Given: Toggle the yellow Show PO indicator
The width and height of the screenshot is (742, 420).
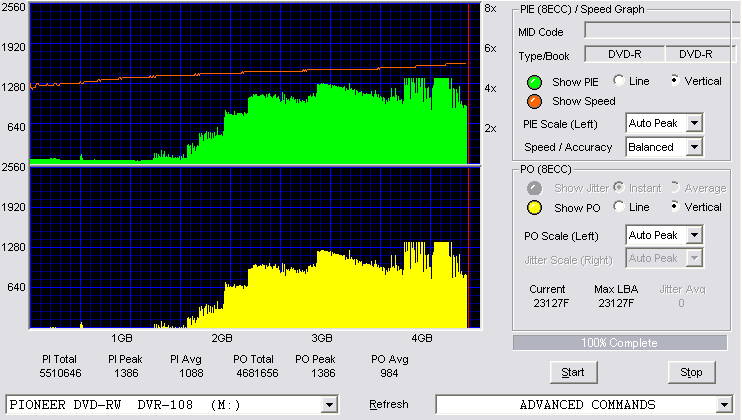Looking at the screenshot, I should pyautogui.click(x=534, y=208).
